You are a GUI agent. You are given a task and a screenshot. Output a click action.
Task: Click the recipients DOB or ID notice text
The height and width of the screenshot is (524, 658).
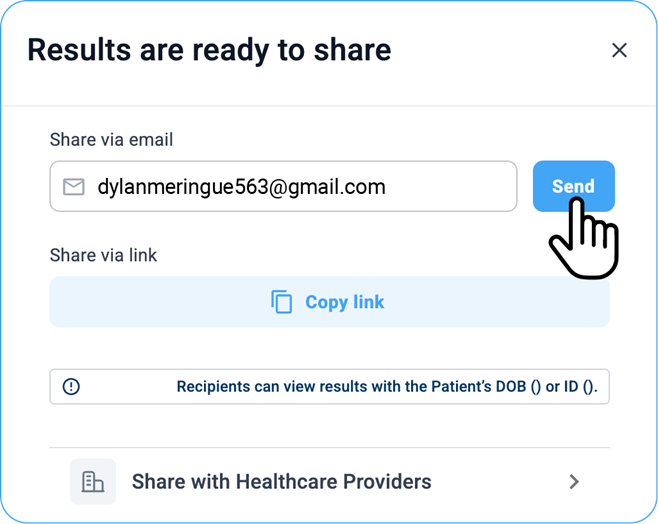point(387,387)
